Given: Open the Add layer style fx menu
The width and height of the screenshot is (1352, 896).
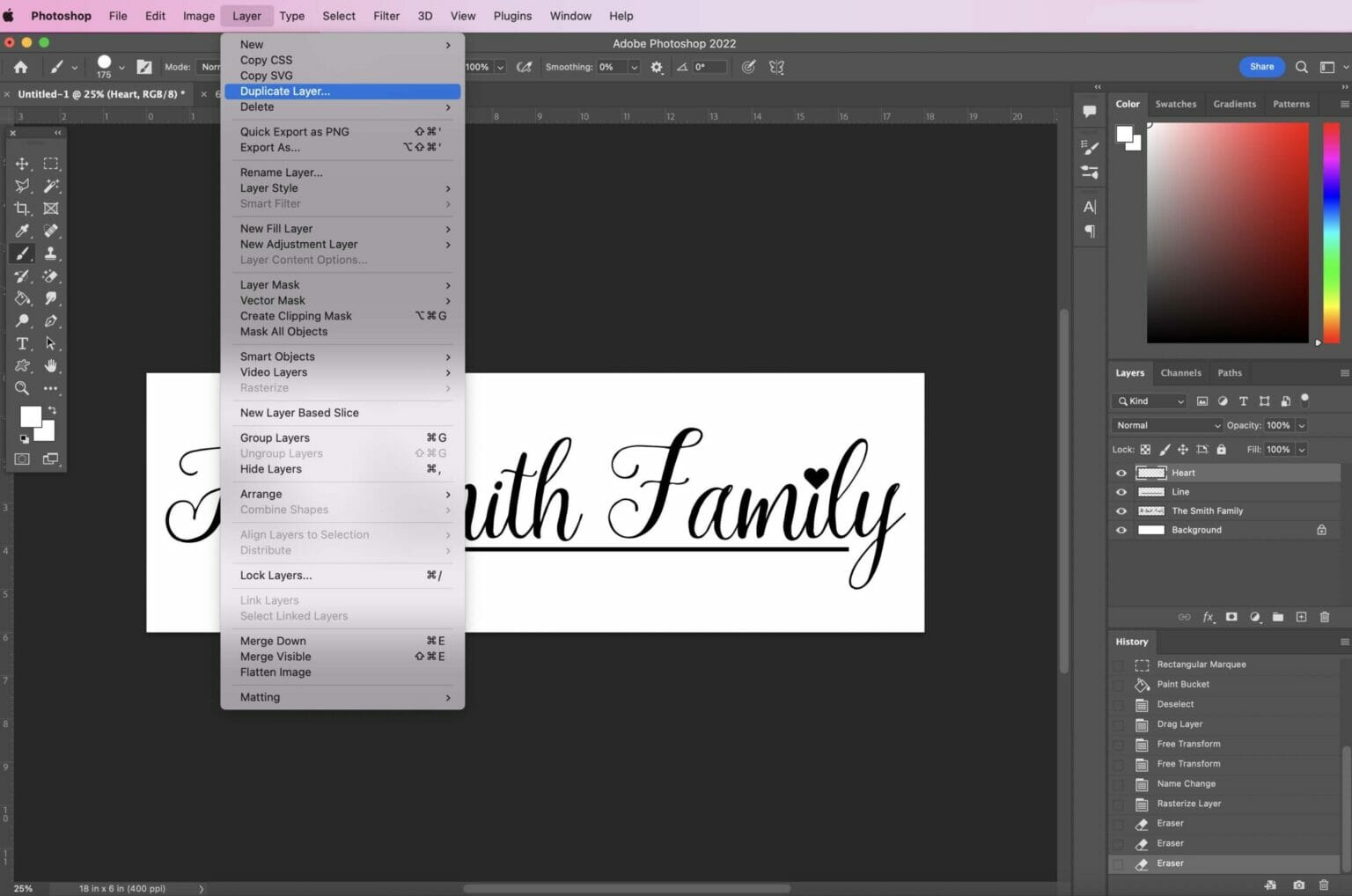Looking at the screenshot, I should pyautogui.click(x=1209, y=617).
